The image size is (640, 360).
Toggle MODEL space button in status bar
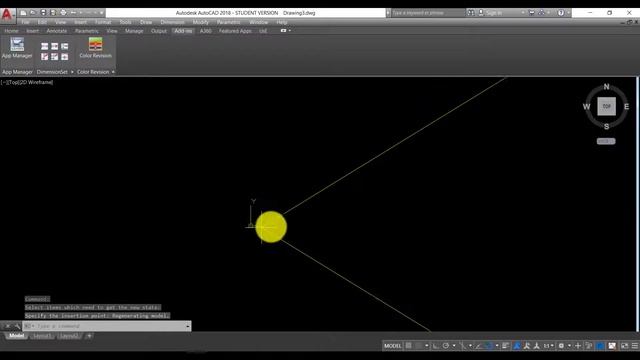click(x=393, y=346)
